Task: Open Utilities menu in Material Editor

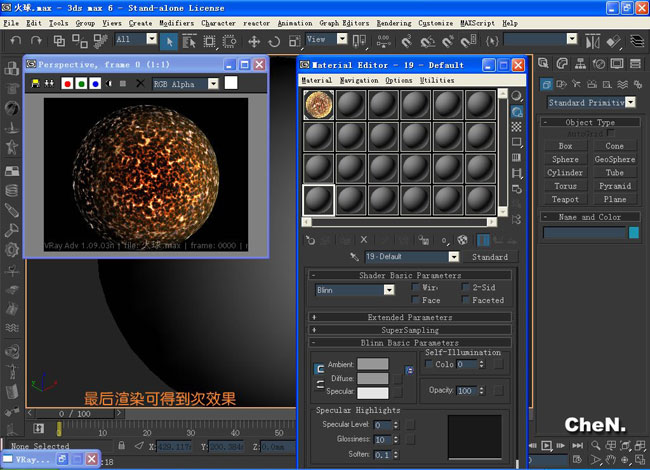Action: point(437,80)
